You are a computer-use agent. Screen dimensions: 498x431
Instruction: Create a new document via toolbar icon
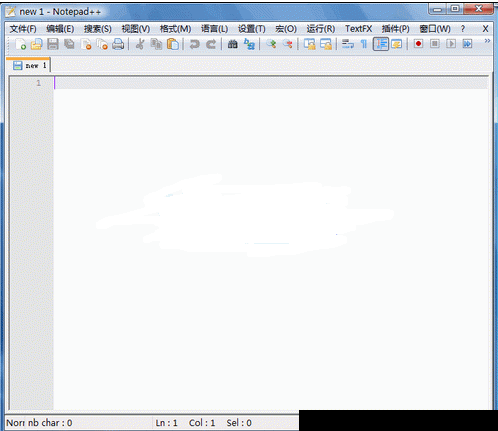click(x=21, y=44)
